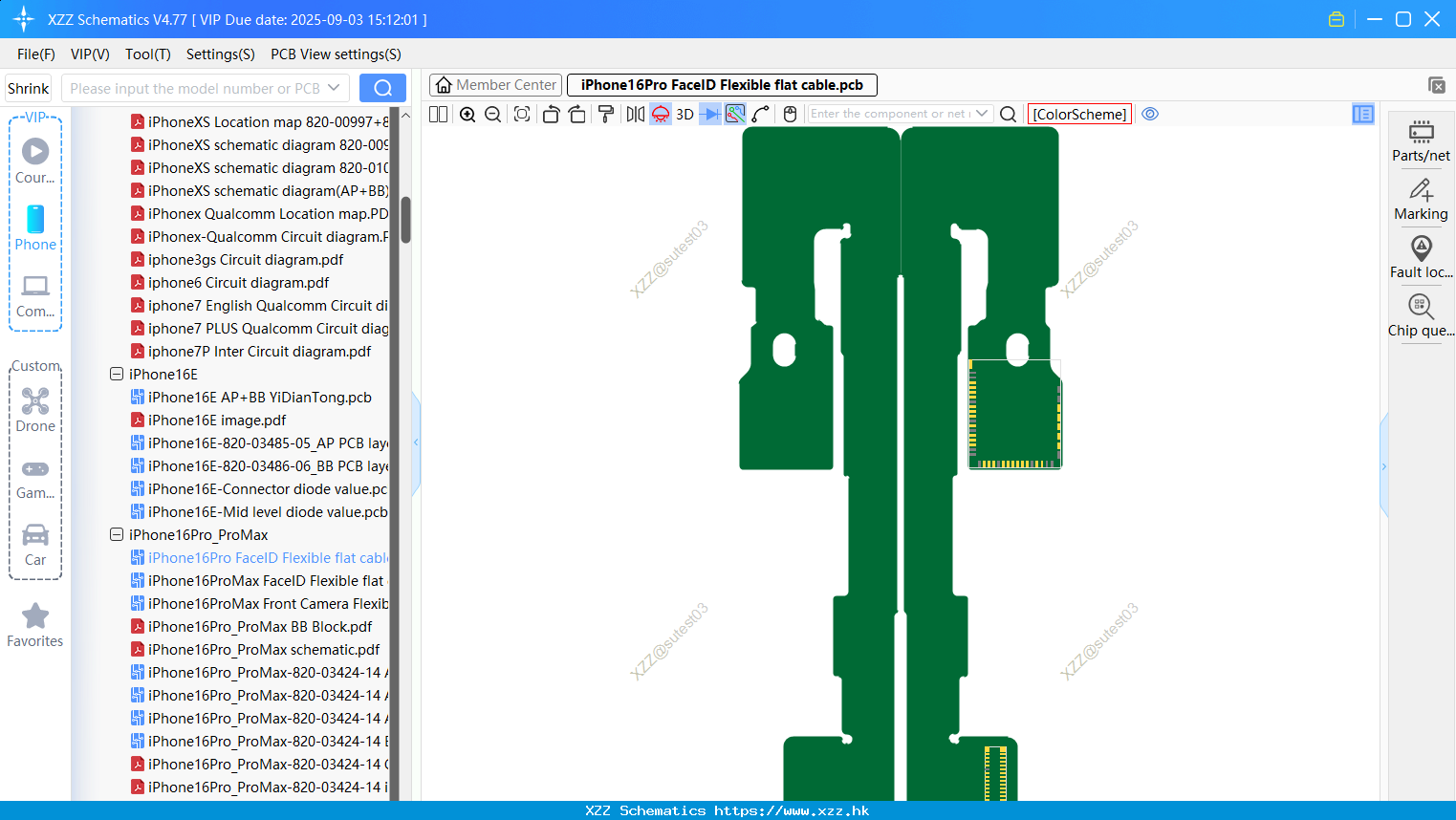Screen dimensions: 1456x820
Task: Click the fit-to-screen view icon
Action: tap(522, 114)
